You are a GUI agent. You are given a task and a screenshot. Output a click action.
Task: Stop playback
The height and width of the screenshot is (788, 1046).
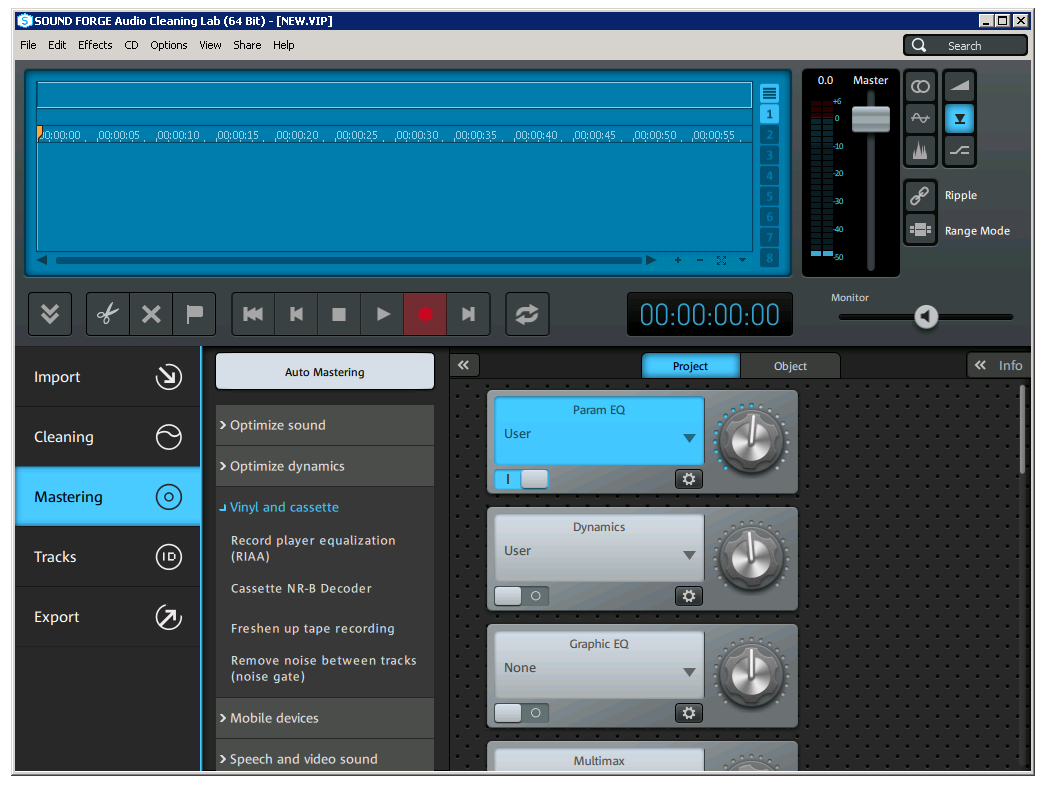click(x=339, y=314)
